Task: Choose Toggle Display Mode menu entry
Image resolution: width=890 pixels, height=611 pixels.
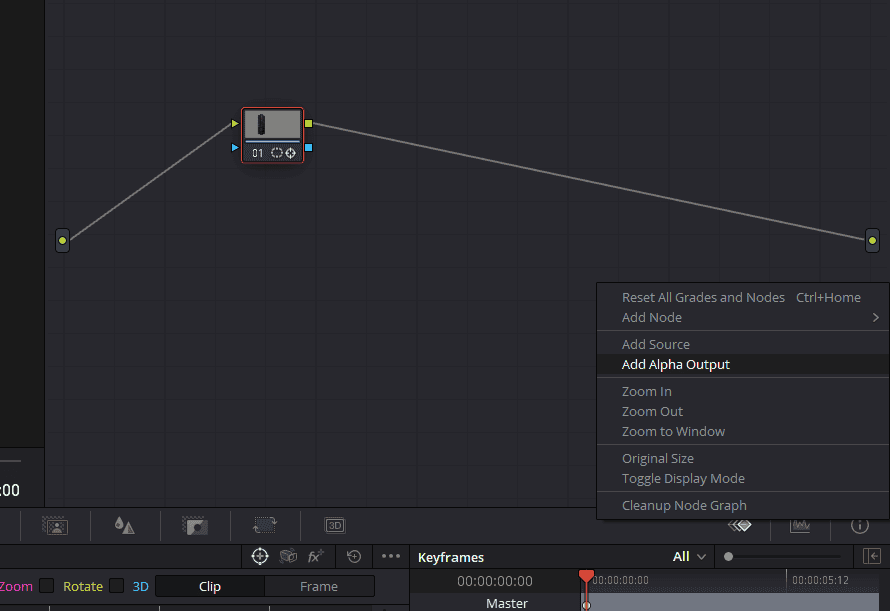Action: coord(741,479)
